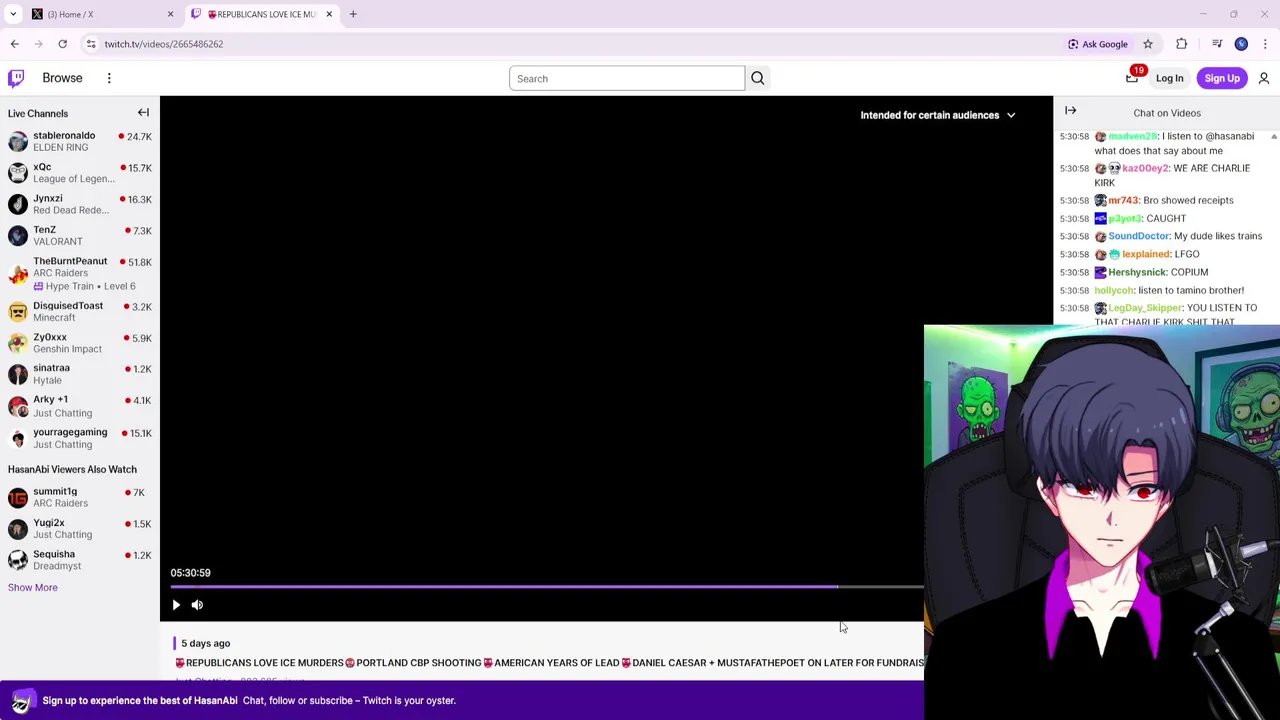Click the Chat on Videos header
Screen dimensions: 1280x720
point(1166,113)
